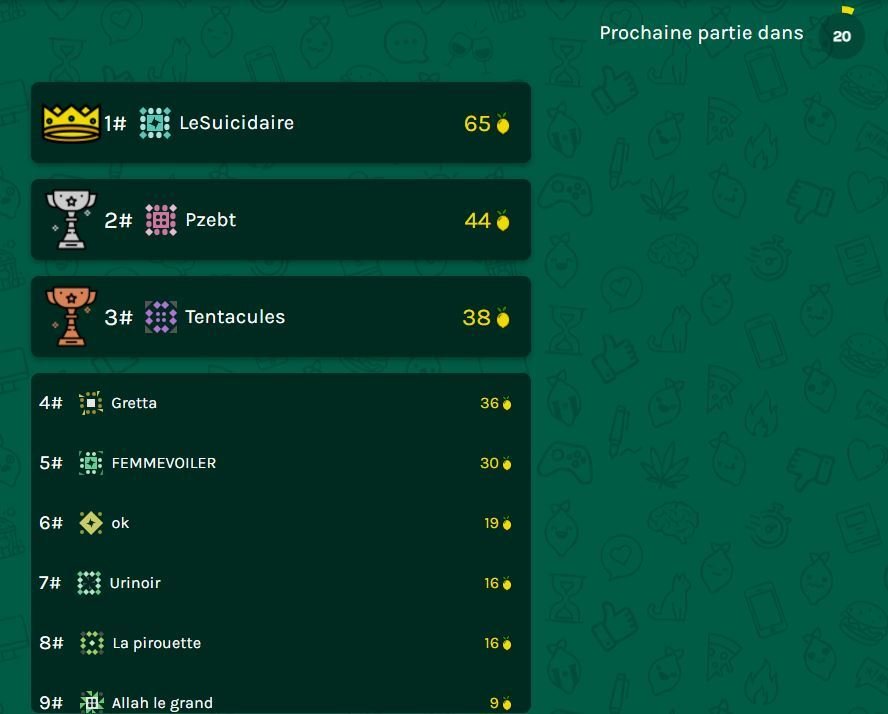
Task: Click Tentacules' purple avatar icon
Action: coord(161,317)
